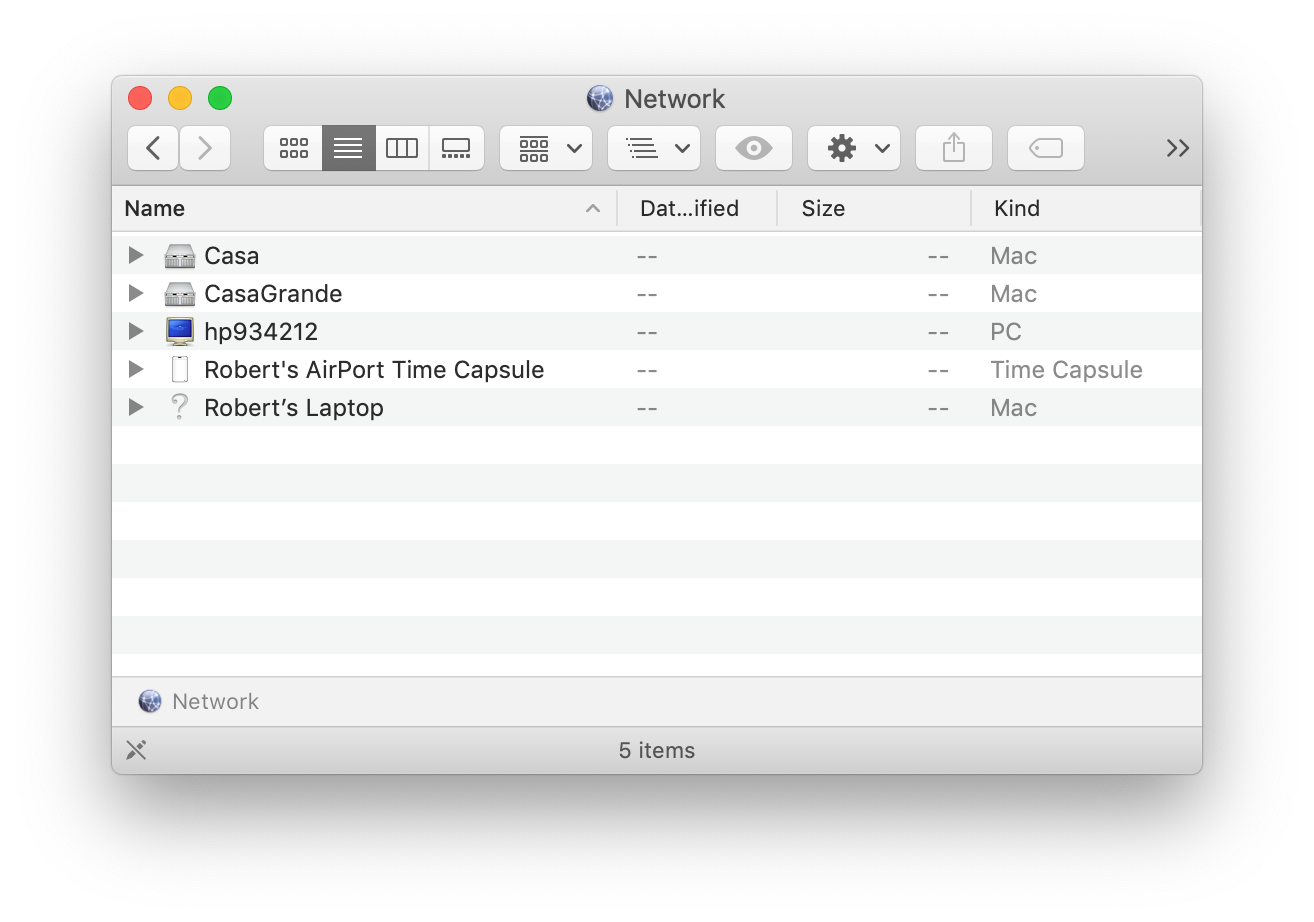This screenshot has width=1314, height=922.
Task: Select the hp934212 row name
Action: pyautogui.click(x=261, y=332)
